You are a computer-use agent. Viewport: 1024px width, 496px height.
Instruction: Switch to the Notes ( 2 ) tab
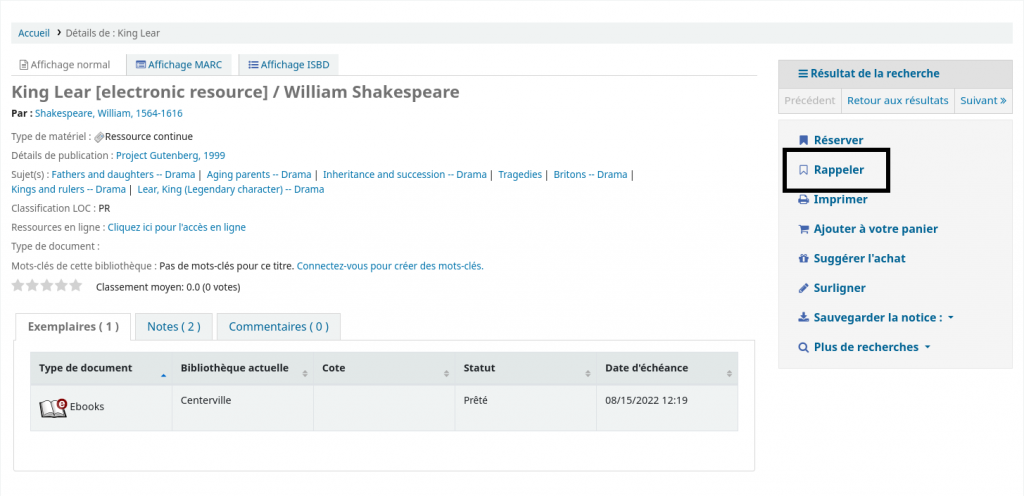coord(174,326)
